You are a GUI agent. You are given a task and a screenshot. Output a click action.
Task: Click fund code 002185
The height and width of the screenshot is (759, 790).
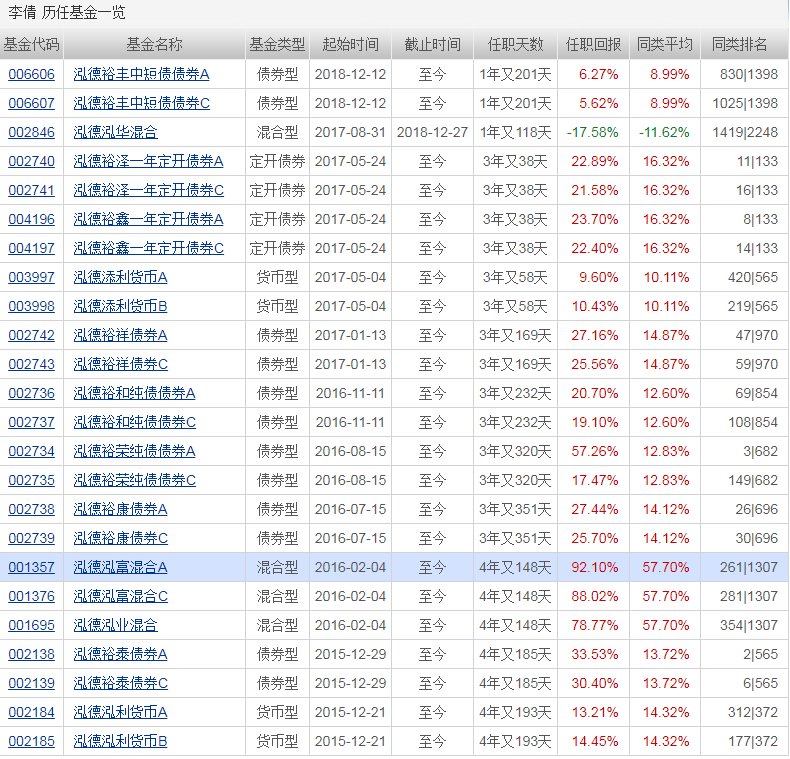pyautogui.click(x=31, y=741)
